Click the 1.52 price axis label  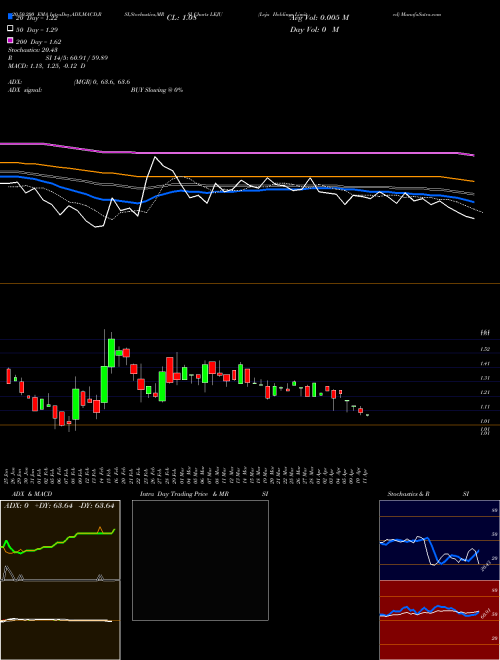click(485, 349)
